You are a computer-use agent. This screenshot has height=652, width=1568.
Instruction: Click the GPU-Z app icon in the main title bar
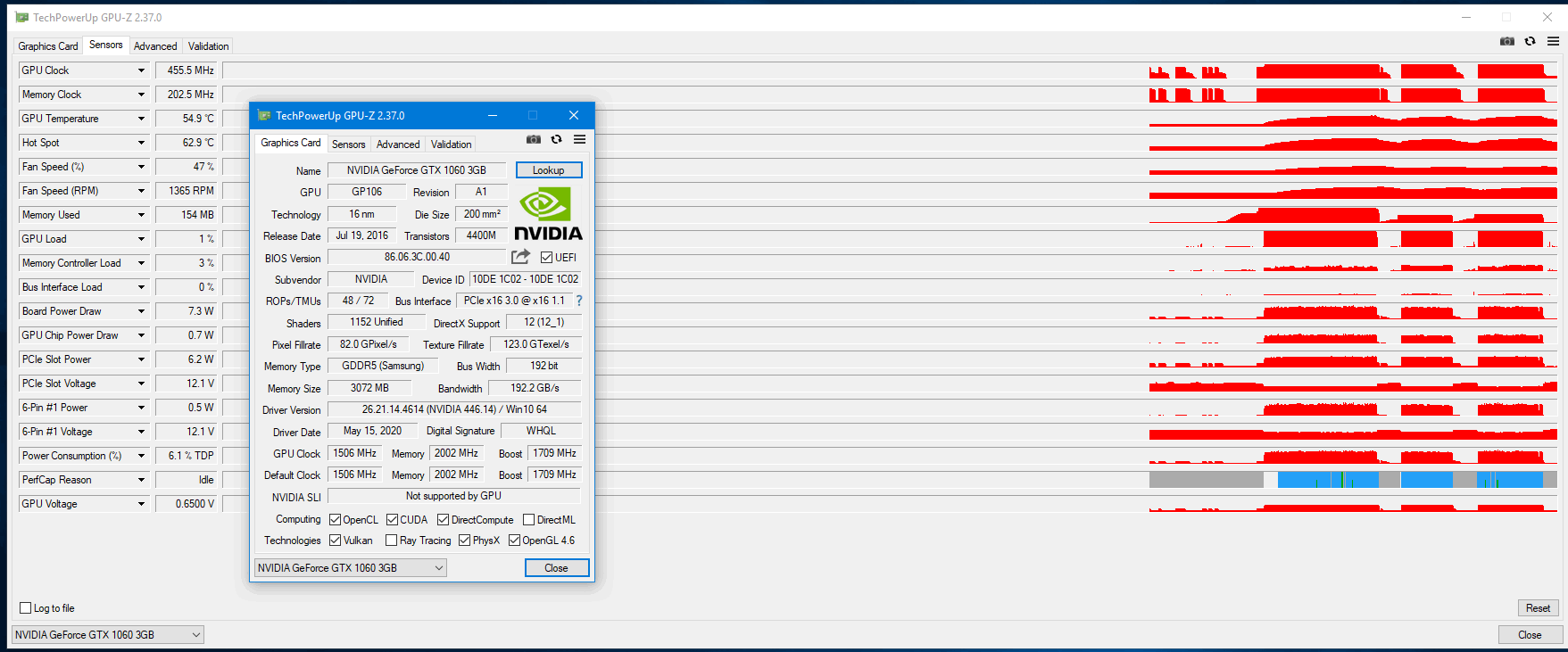(x=22, y=17)
